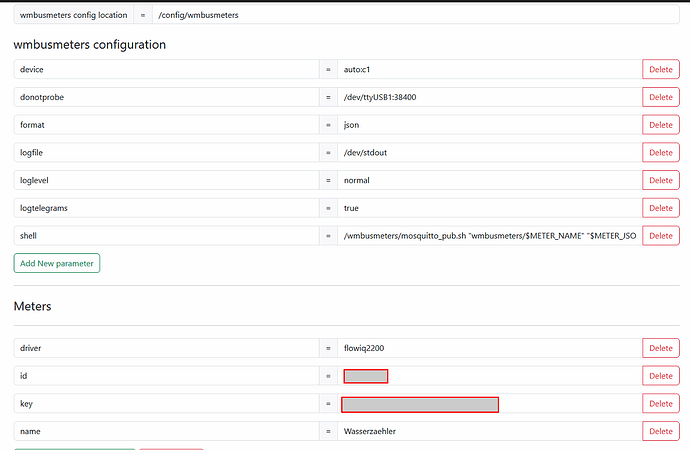Click the shell parameter name field
Viewport: 690px width, 450px height.
coord(166,236)
